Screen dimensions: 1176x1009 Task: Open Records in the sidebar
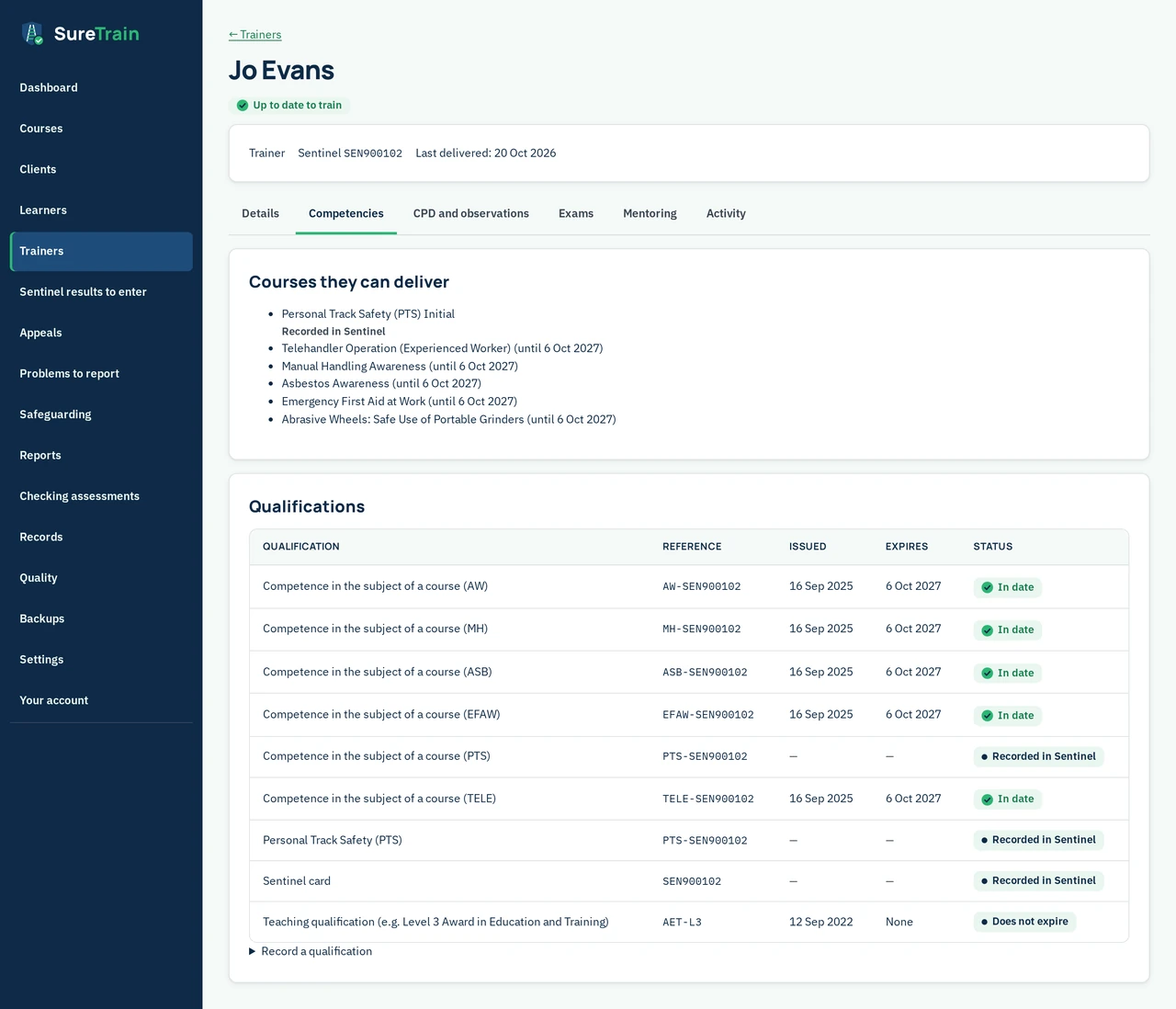[101, 538]
